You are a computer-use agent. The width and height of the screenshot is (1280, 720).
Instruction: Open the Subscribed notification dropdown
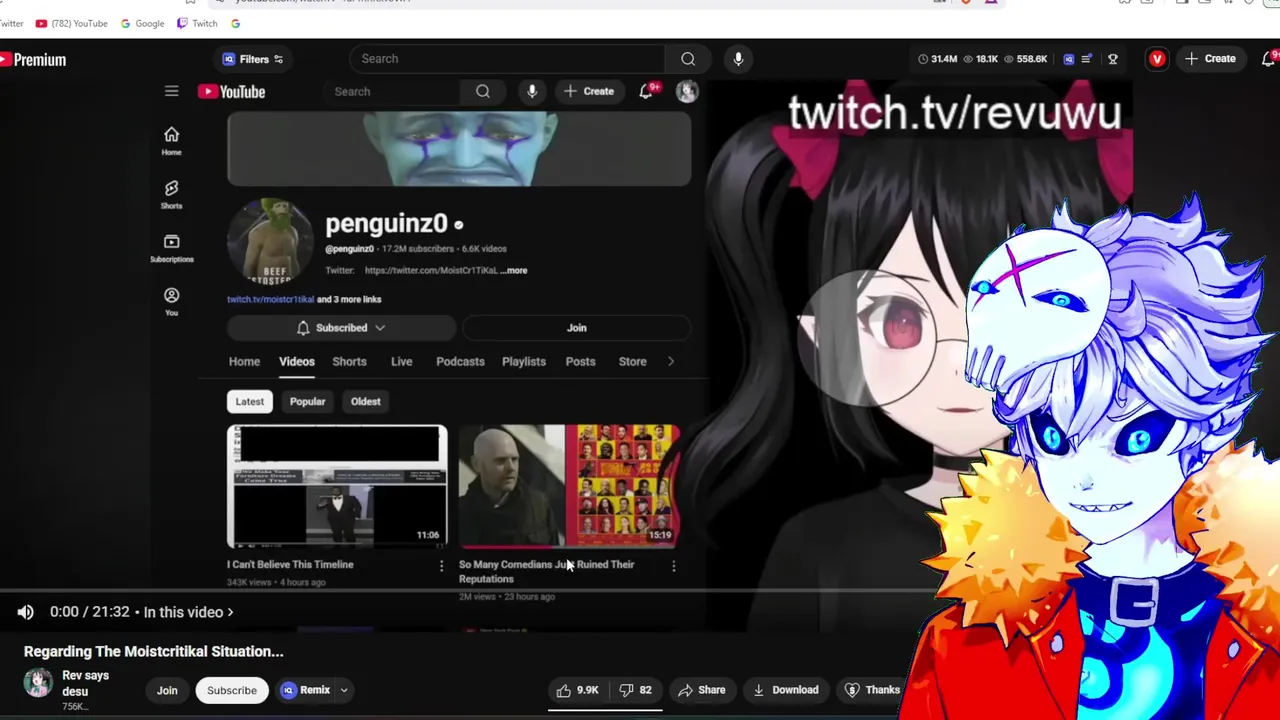341,328
